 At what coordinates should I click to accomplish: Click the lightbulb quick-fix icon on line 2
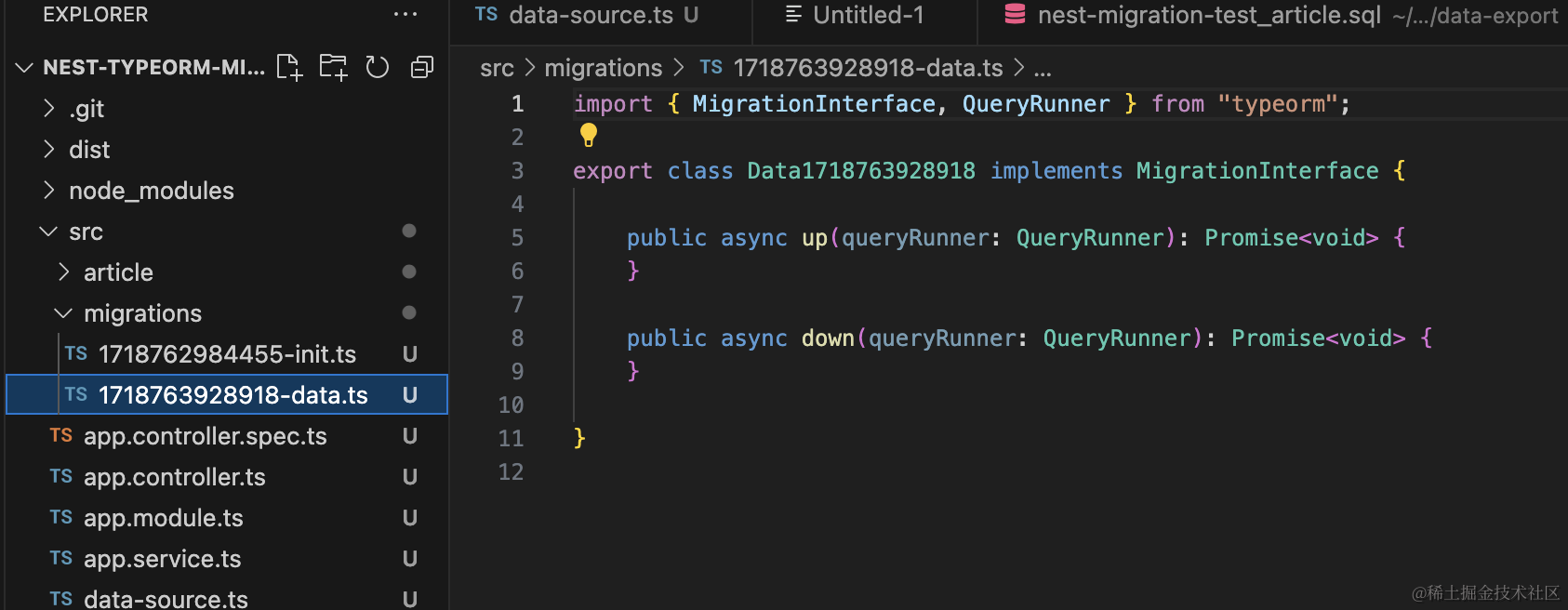tap(589, 136)
